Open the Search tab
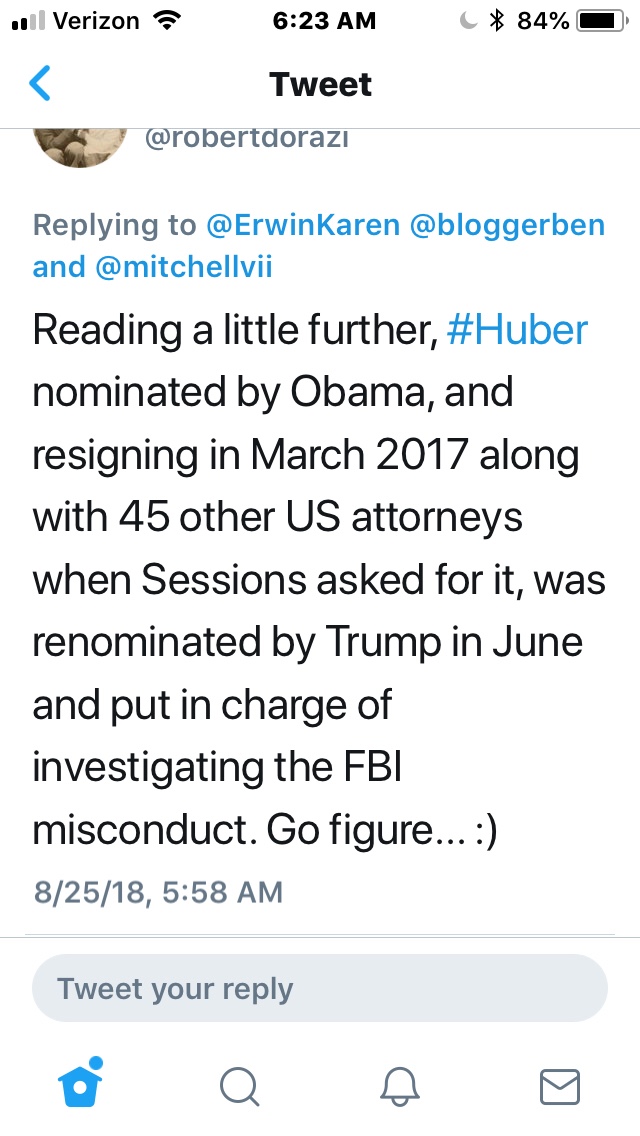 coord(240,1087)
